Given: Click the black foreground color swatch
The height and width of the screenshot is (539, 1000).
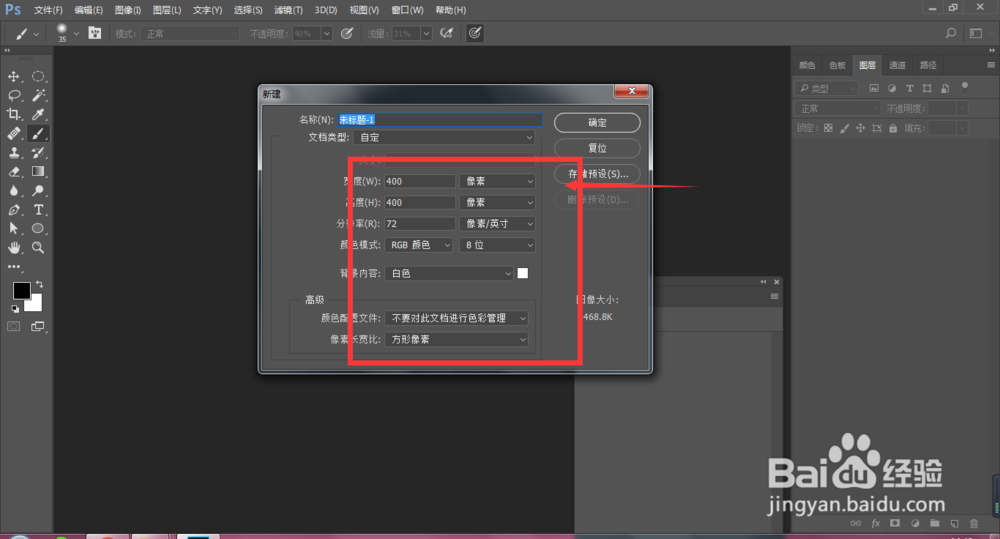Looking at the screenshot, I should [x=21, y=291].
